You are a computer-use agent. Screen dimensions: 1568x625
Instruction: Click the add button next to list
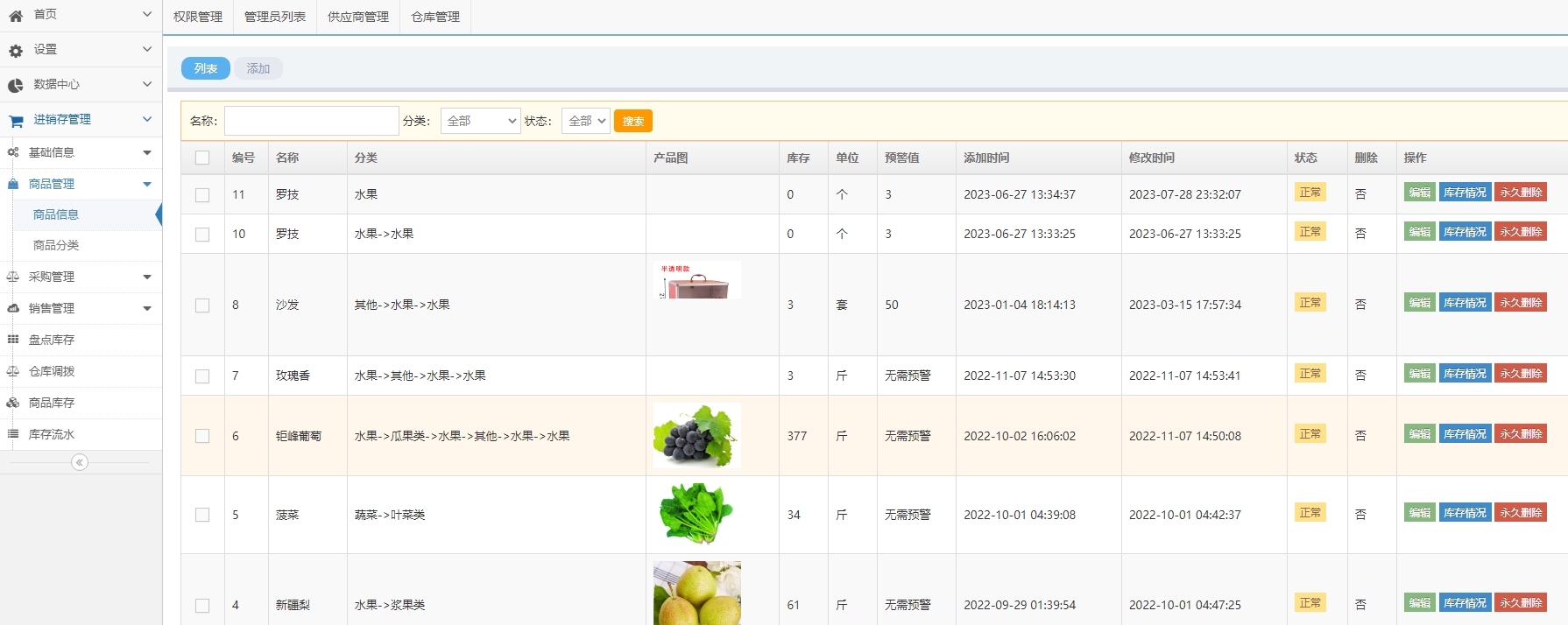[x=258, y=68]
